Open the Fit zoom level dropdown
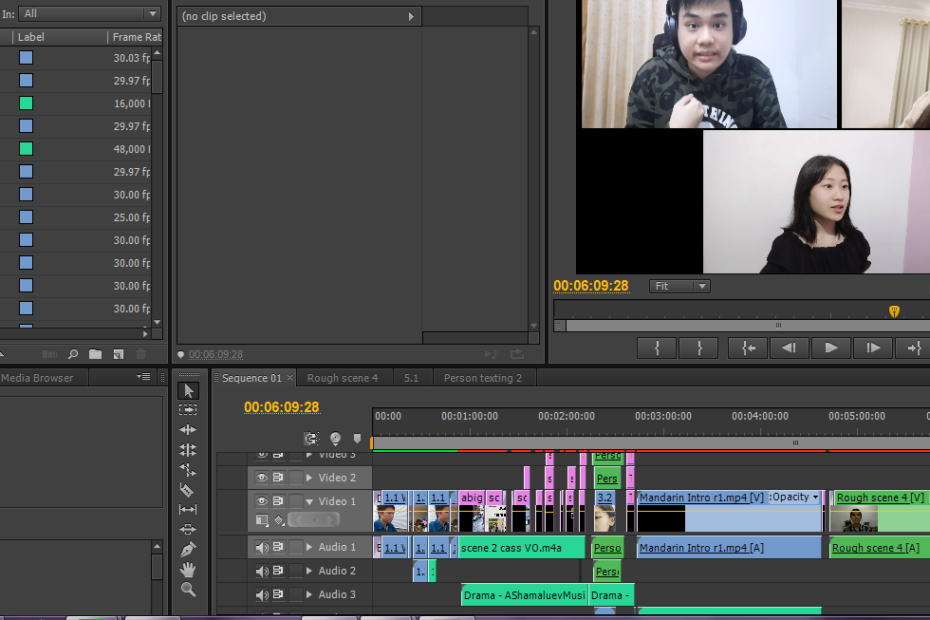 680,286
